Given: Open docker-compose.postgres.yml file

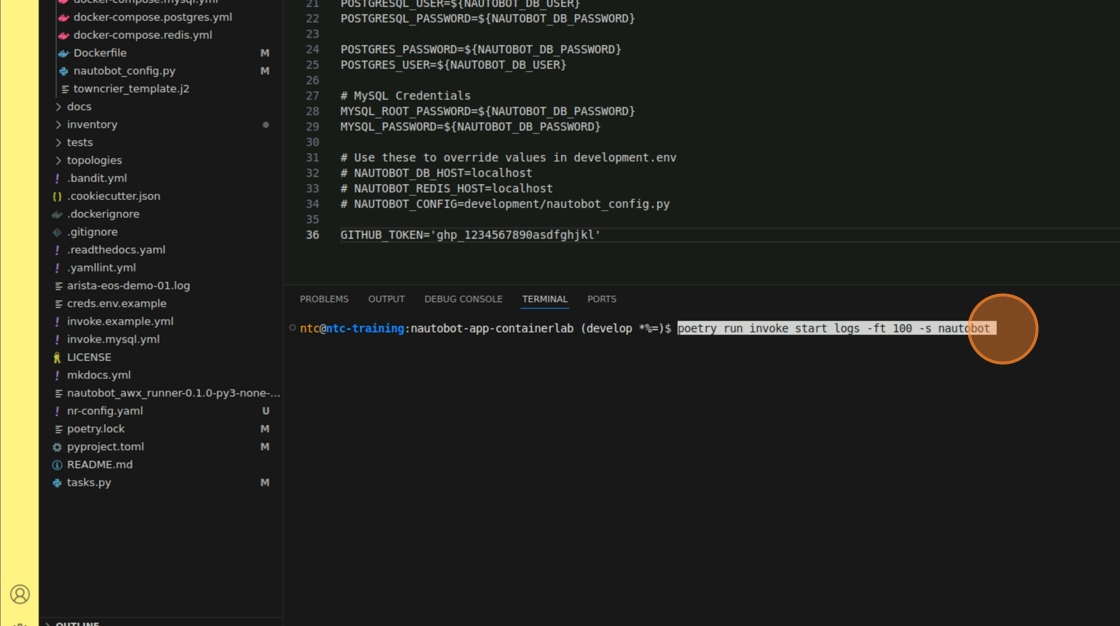Looking at the screenshot, I should pos(153,17).
